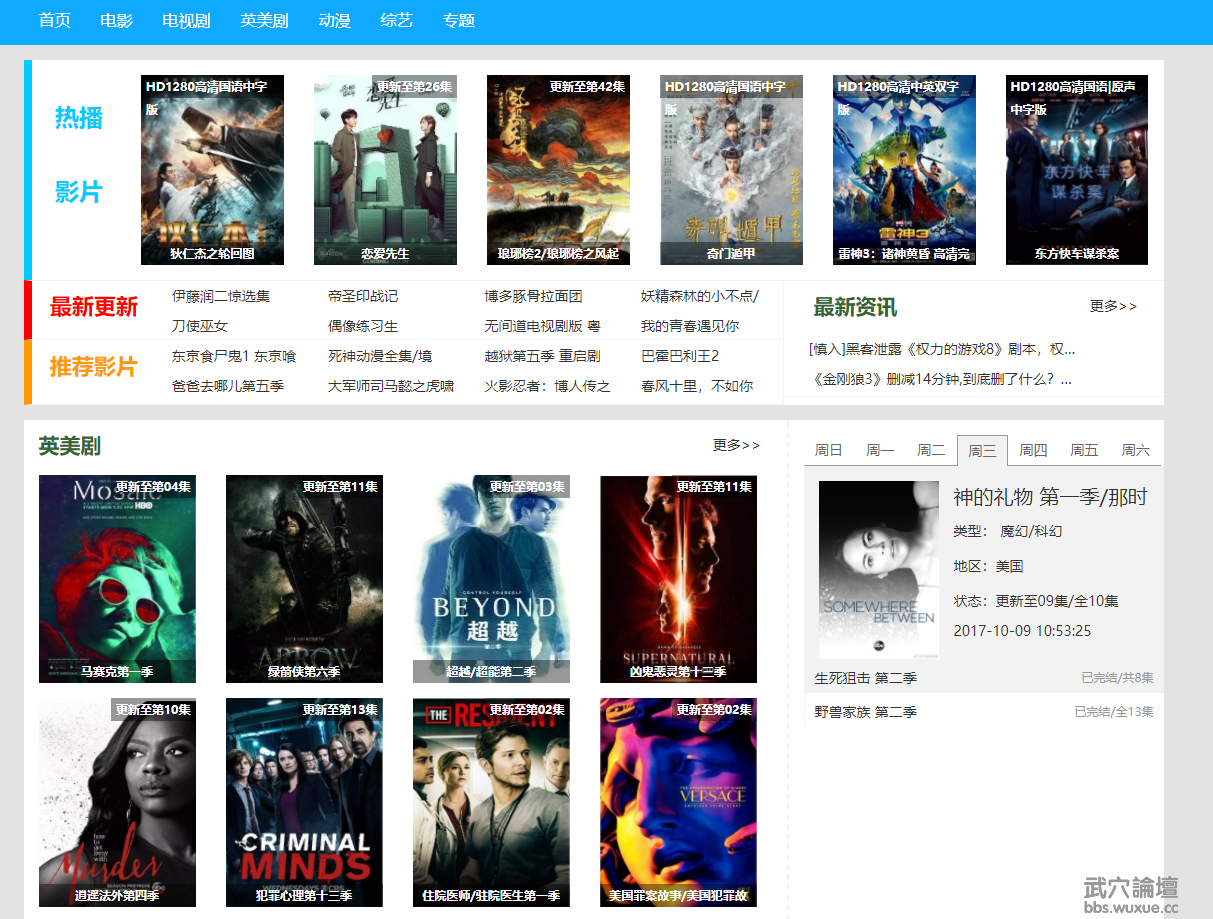Open the 电视剧 menu item

(186, 21)
